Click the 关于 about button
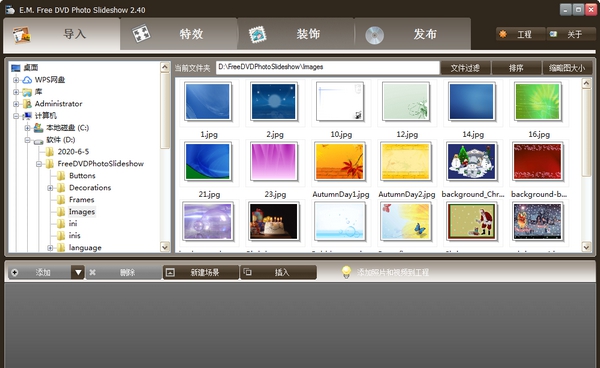This screenshot has width=600, height=368. pos(571,34)
